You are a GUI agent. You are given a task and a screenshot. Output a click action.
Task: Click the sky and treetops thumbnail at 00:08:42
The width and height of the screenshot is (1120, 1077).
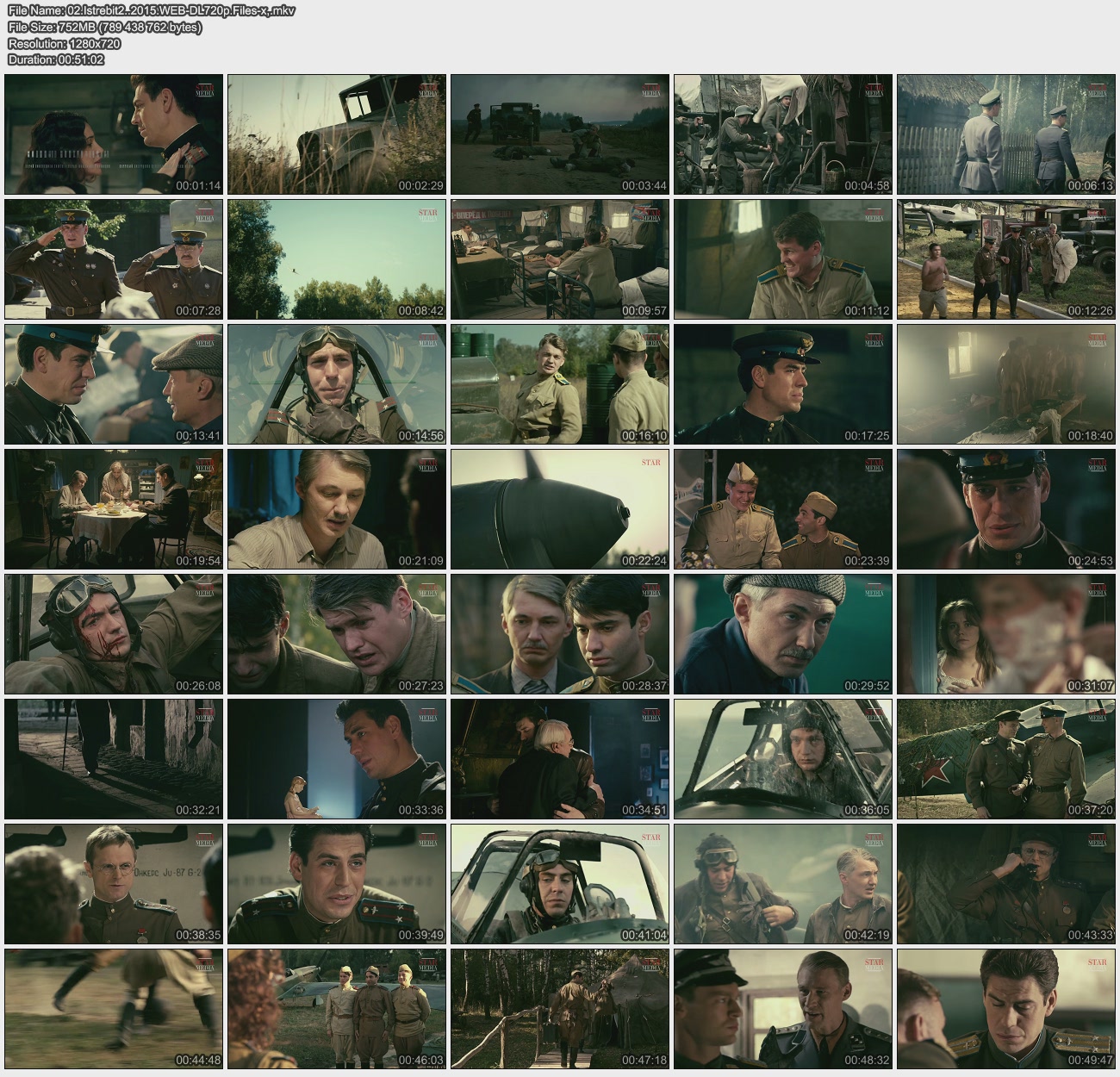point(337,259)
